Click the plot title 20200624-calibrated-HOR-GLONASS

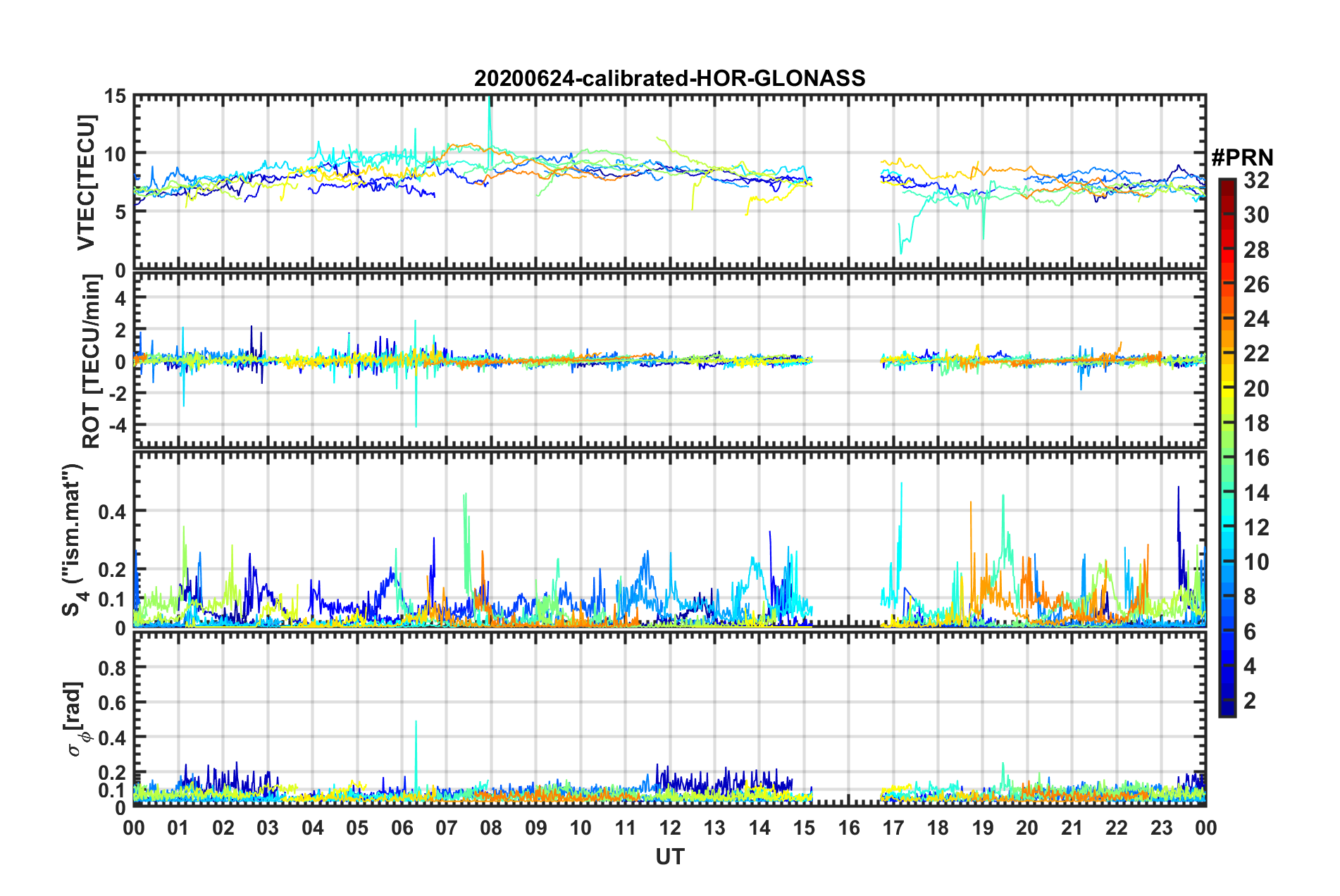coord(669,78)
